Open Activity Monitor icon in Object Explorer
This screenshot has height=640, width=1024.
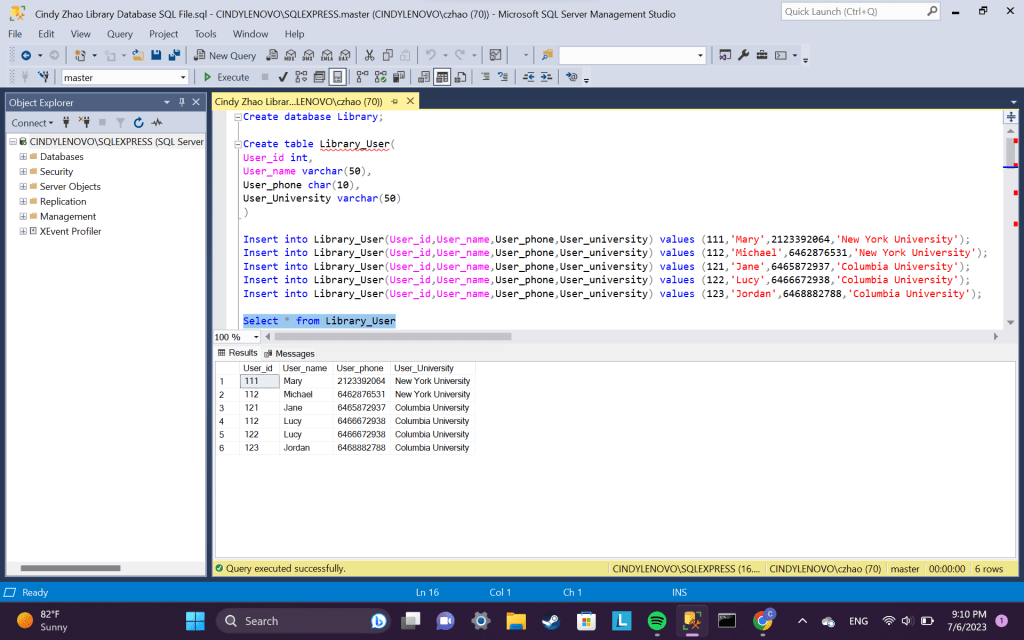(x=157, y=123)
